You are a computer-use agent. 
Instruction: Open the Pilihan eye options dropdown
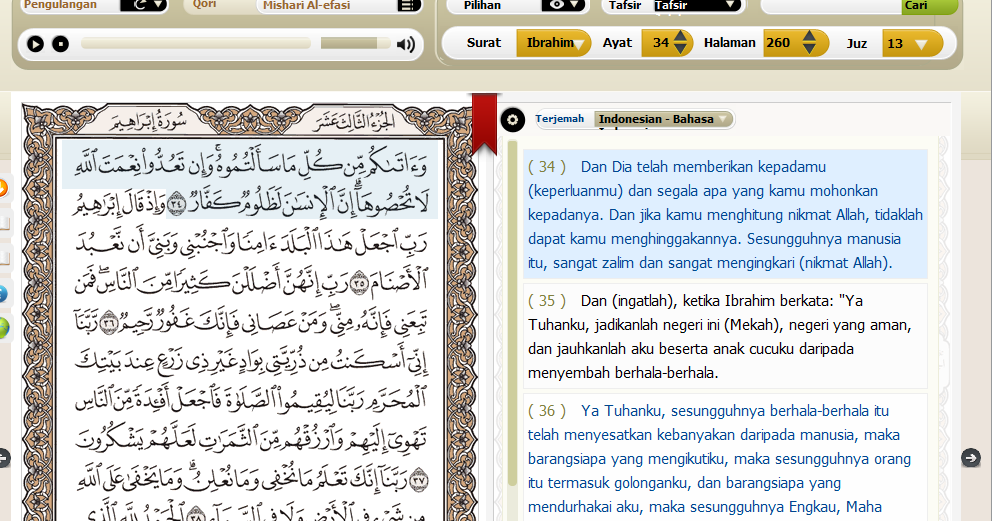(x=562, y=5)
